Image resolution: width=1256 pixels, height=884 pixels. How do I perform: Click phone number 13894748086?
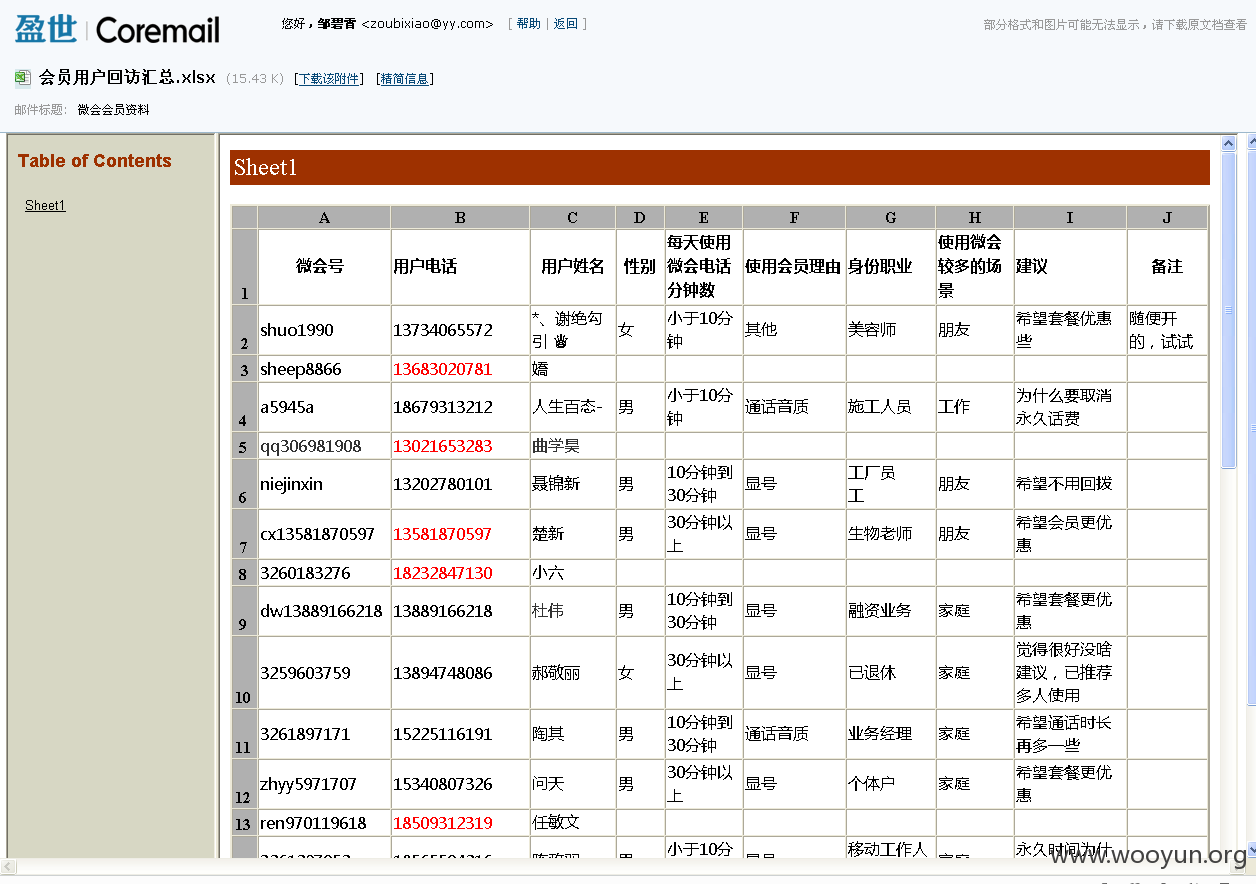tap(460, 673)
